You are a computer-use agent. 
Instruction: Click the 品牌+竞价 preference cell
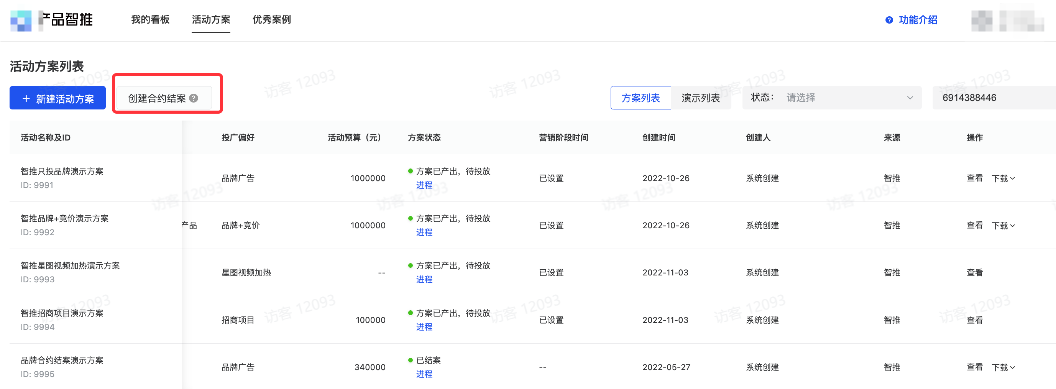240,225
